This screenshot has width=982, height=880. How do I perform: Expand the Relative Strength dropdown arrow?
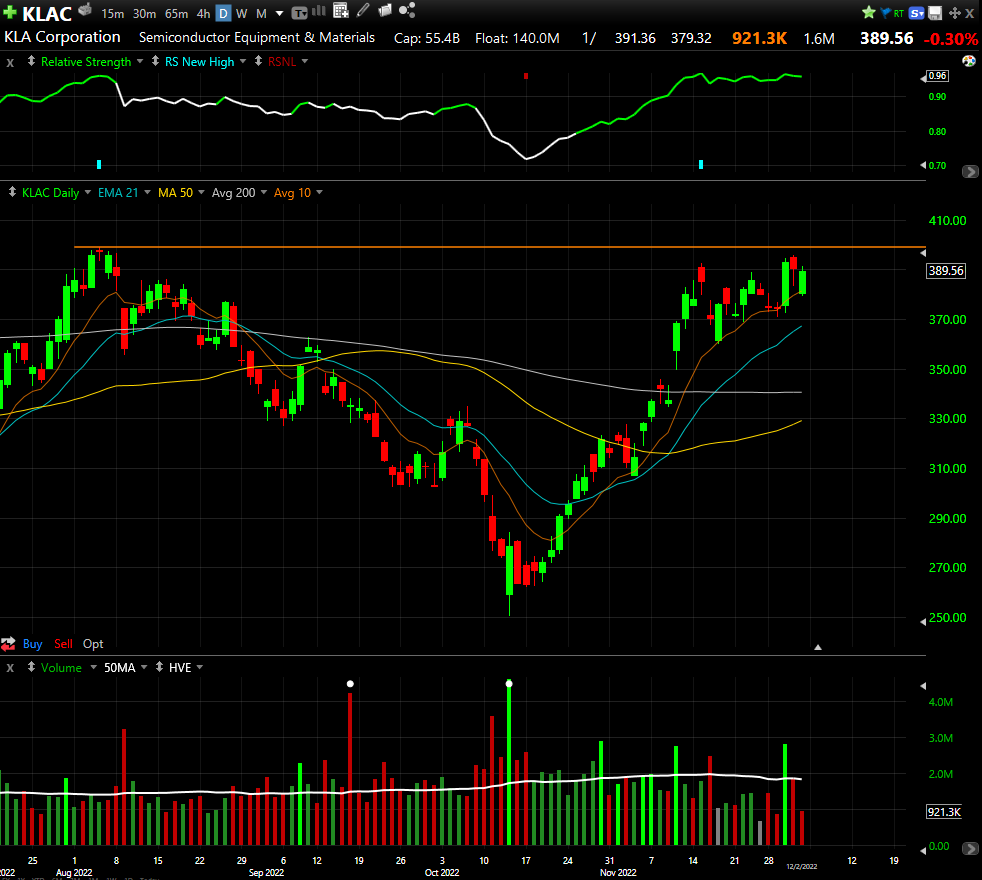pyautogui.click(x=140, y=61)
